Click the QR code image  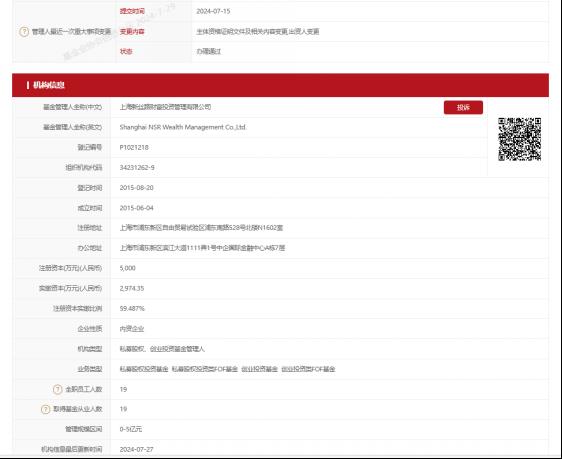click(519, 139)
